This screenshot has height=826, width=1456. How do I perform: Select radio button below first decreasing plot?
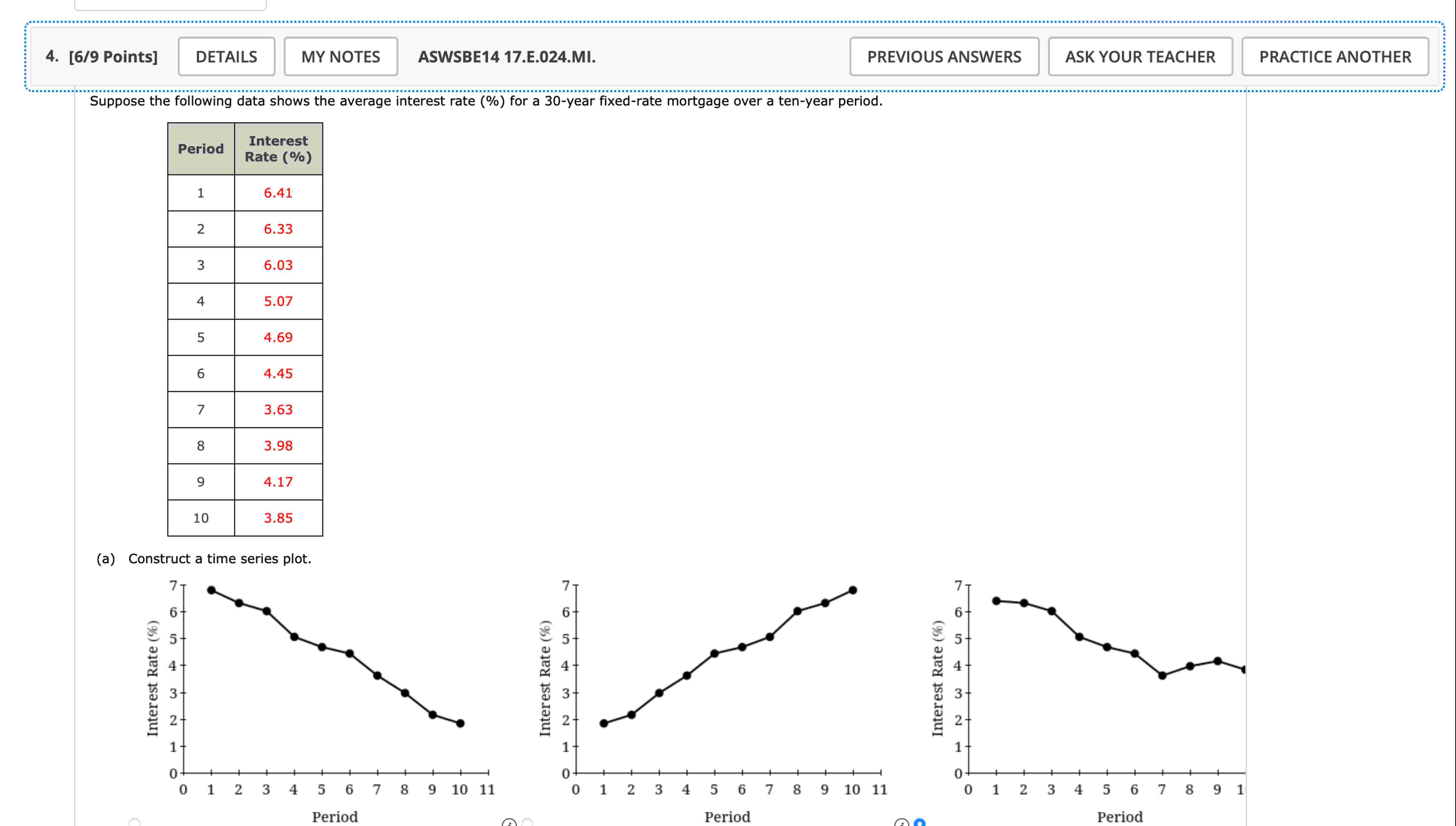pos(134,823)
